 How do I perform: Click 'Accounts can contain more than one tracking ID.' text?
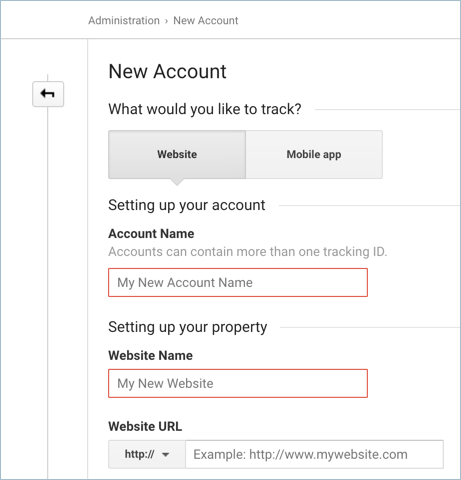click(248, 252)
